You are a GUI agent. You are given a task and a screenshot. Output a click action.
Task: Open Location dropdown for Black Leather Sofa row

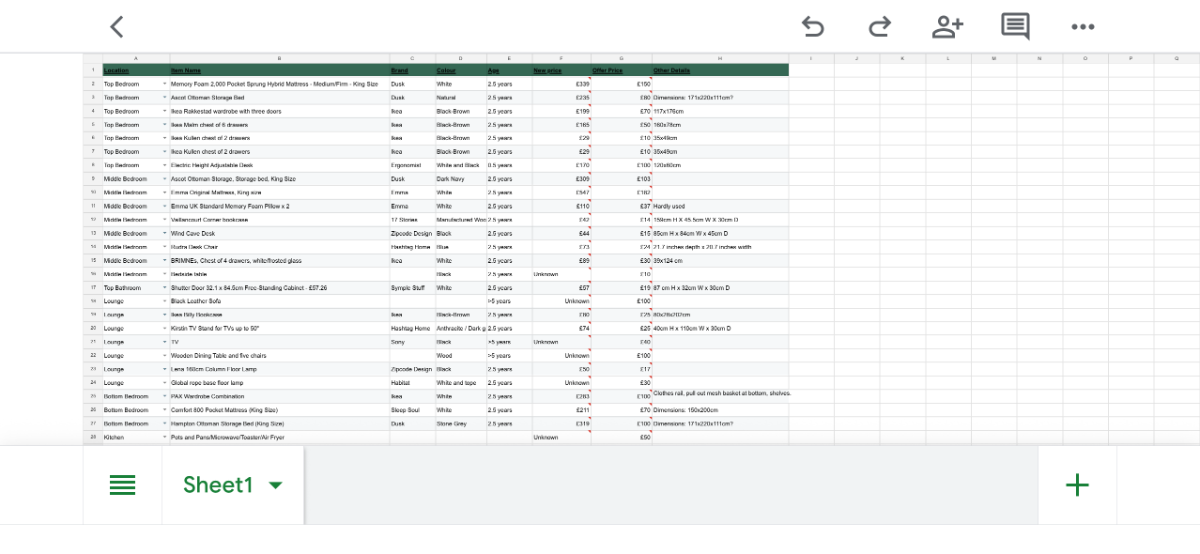point(165,301)
